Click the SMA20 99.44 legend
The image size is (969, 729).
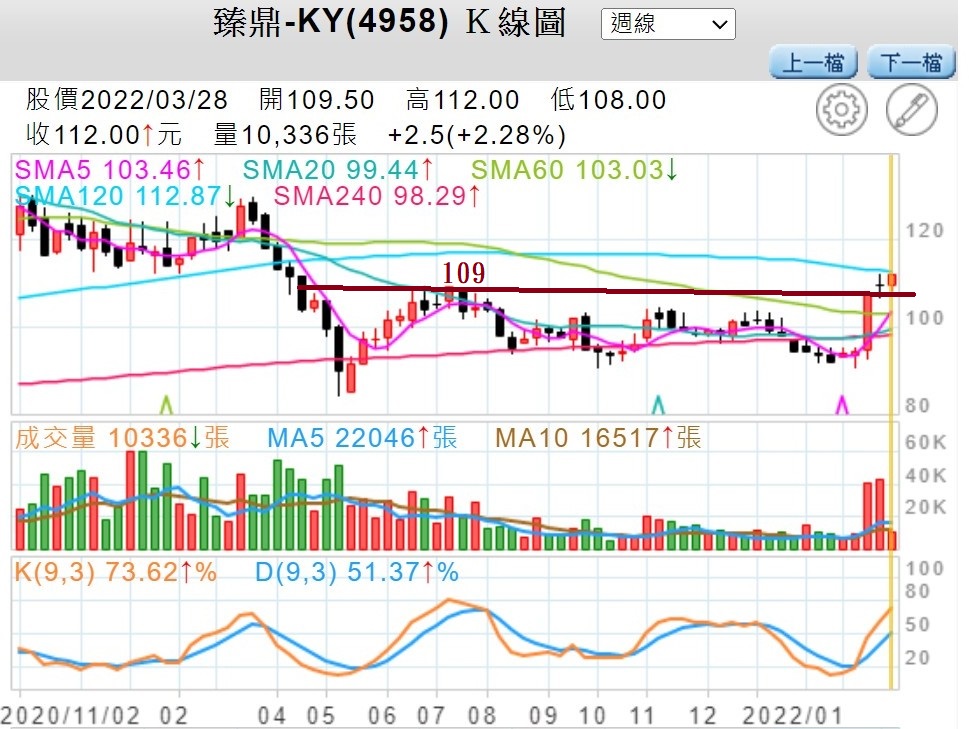point(338,169)
